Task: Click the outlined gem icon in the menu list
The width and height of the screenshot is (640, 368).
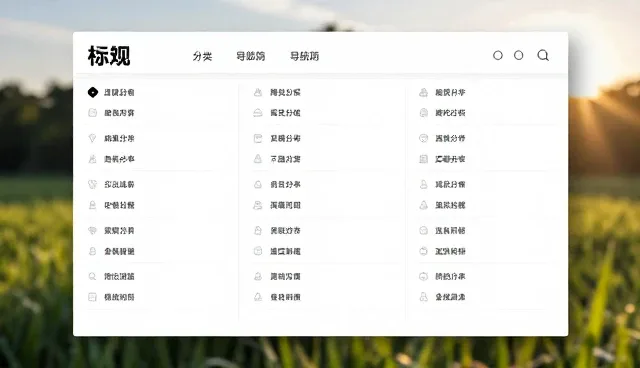Action: [92, 138]
